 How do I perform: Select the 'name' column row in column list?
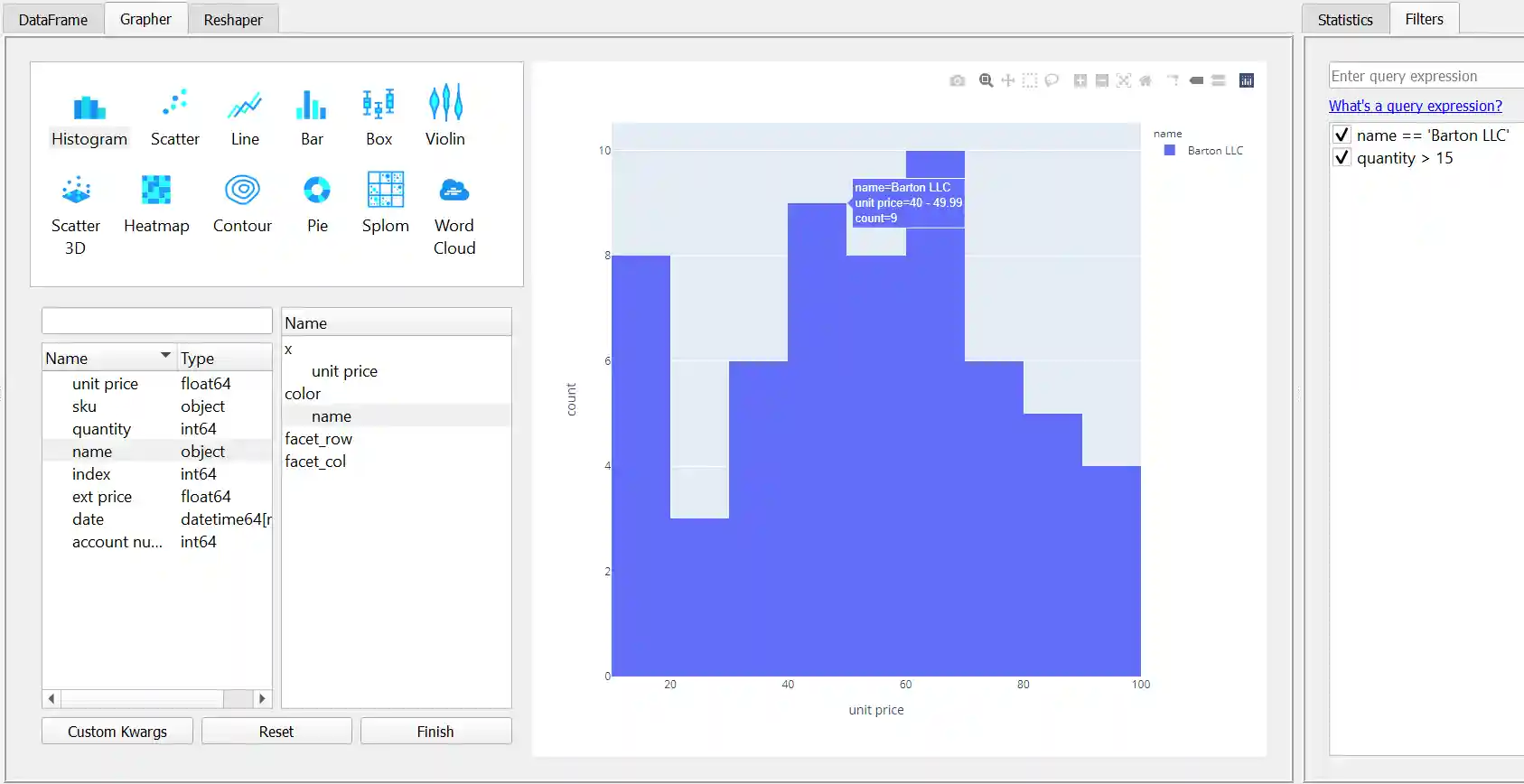[x=157, y=452]
